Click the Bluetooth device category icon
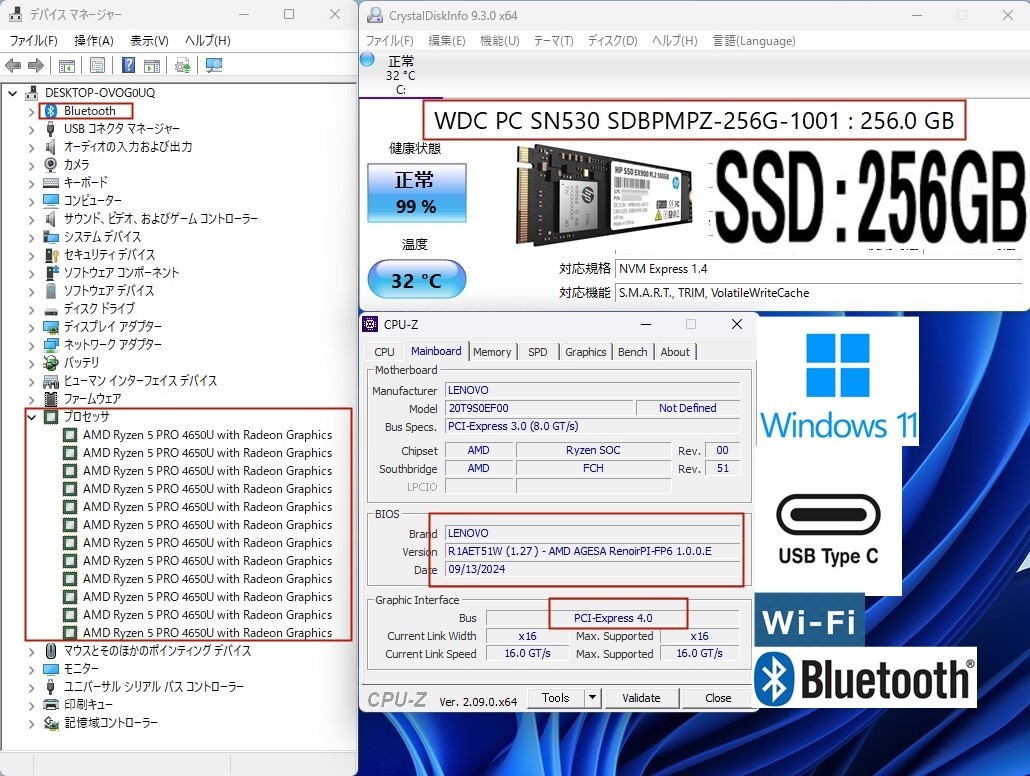 click(x=51, y=111)
